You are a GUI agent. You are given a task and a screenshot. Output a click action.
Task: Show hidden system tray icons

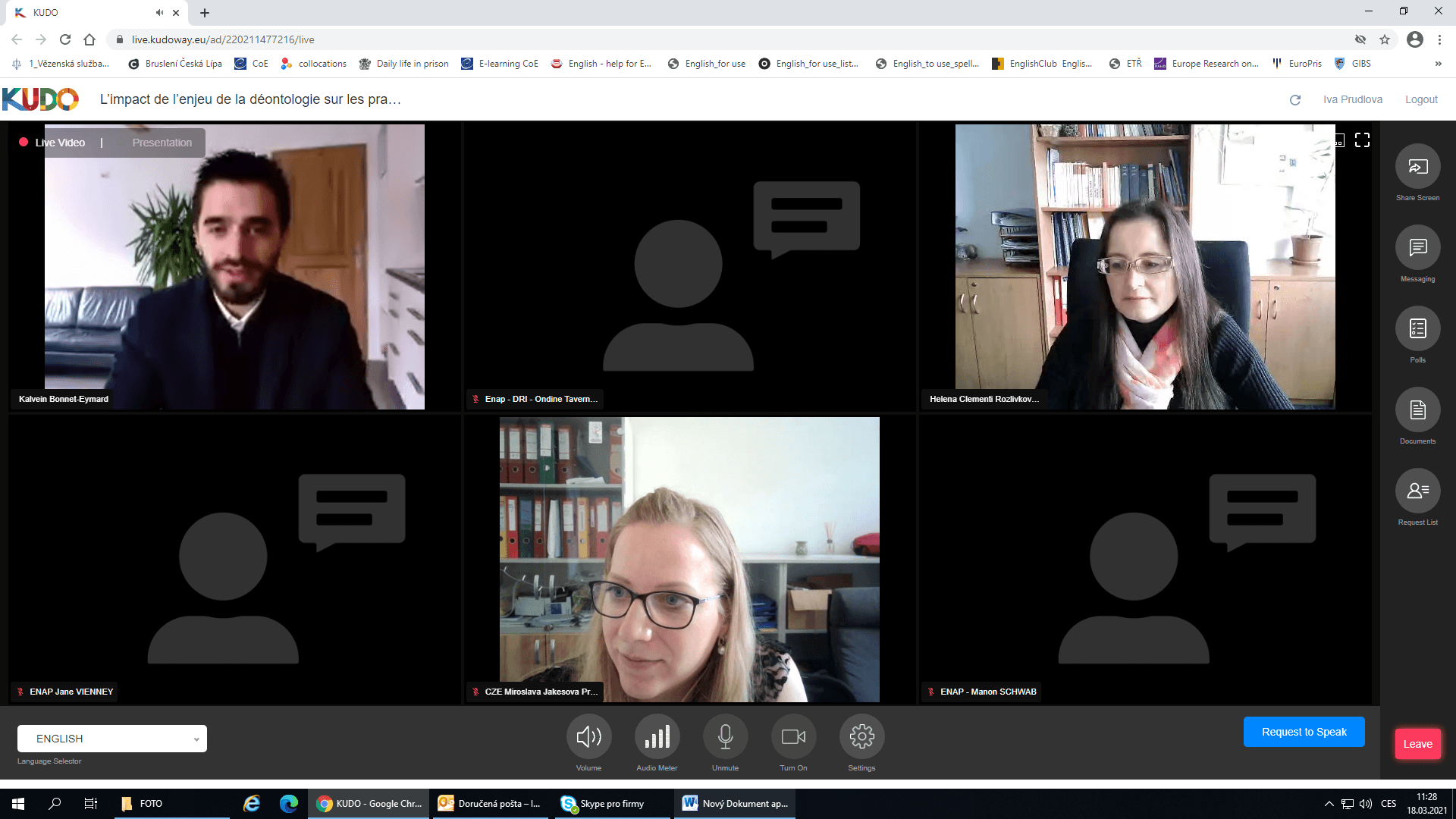click(x=1329, y=804)
